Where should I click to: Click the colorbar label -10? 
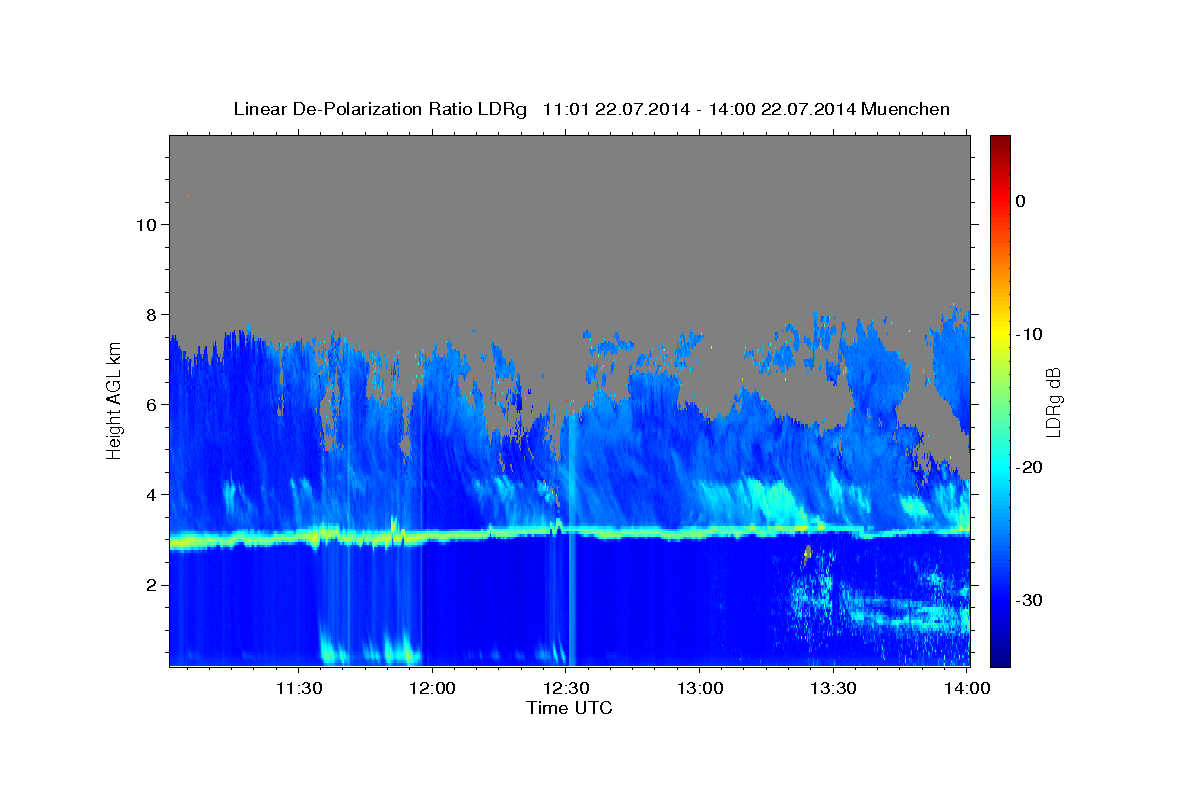tap(1029, 334)
